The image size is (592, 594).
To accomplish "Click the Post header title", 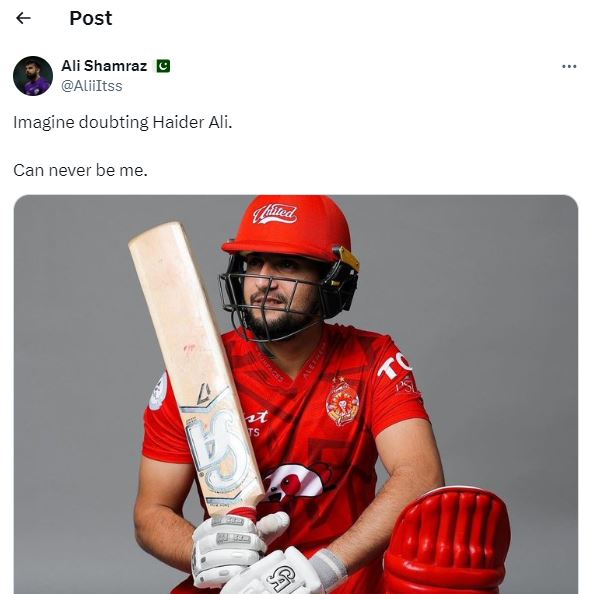I will pos(91,18).
